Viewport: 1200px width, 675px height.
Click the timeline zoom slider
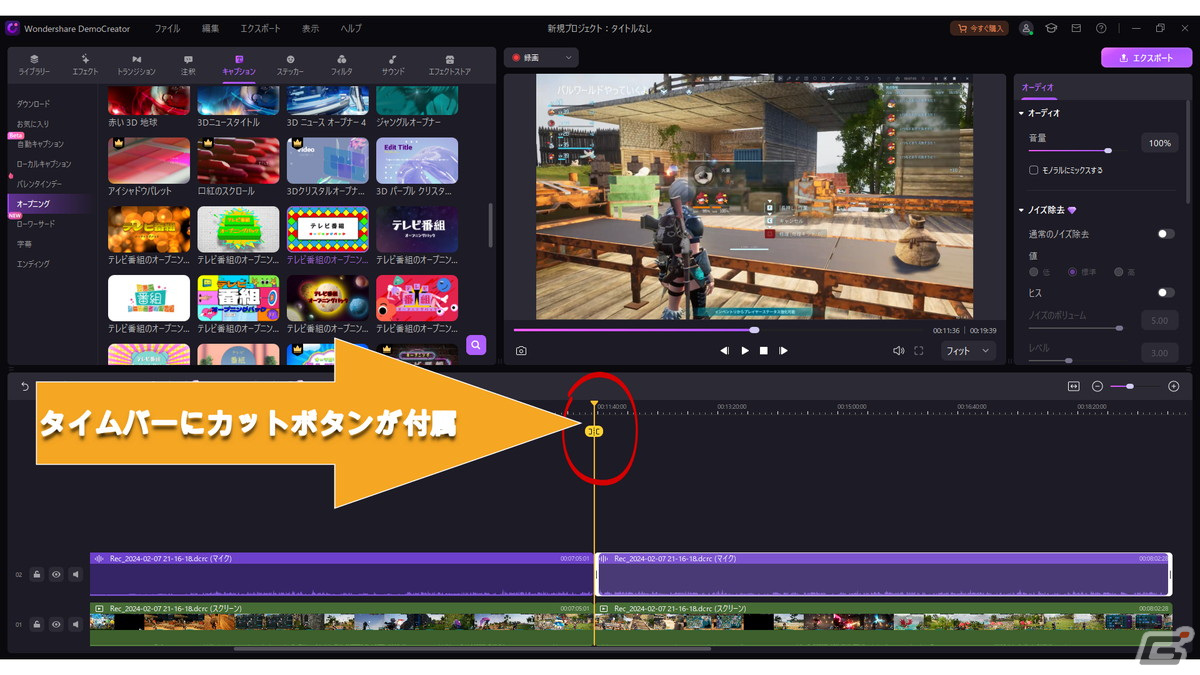pyautogui.click(x=1135, y=386)
